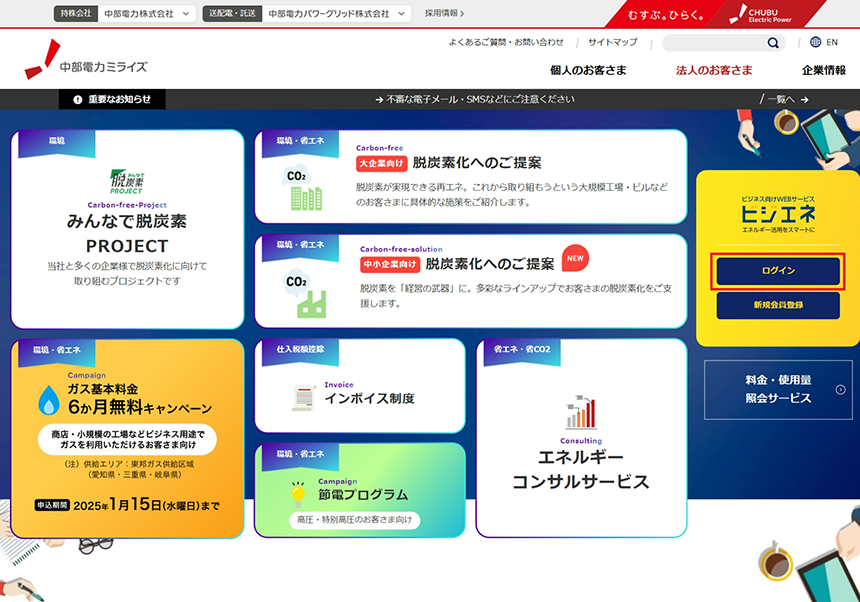
Task: Click the ビジエネ service logo
Action: pyautogui.click(x=778, y=214)
